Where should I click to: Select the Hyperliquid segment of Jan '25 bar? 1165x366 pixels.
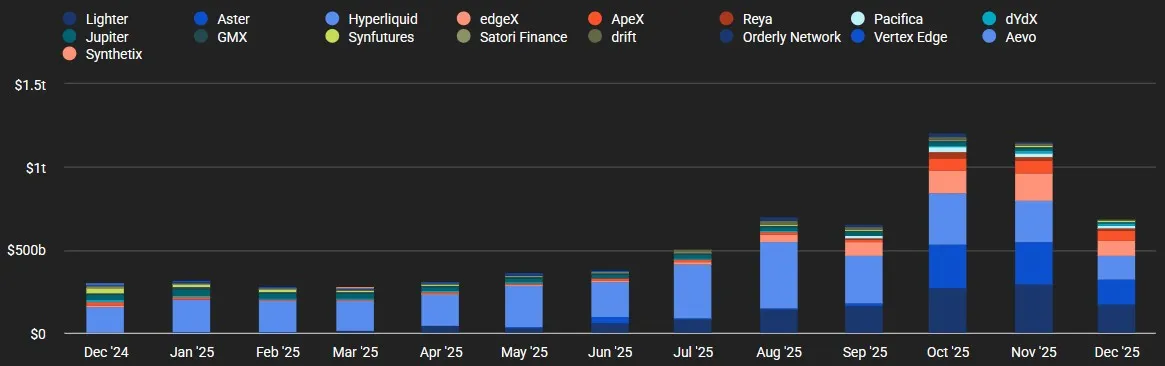pos(192,316)
